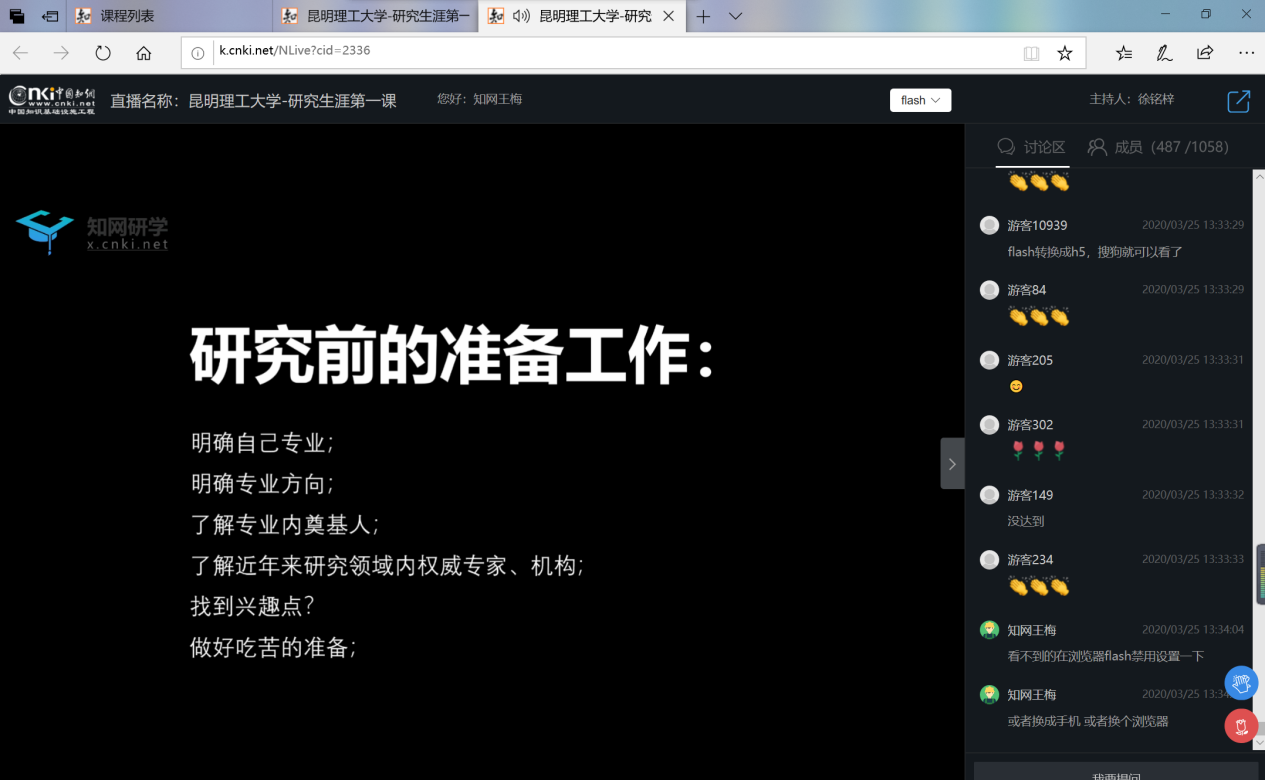Screen dimensions: 1265x780
Task: Click the slide line 做好吃苦的准备
Action: [x=274, y=647]
